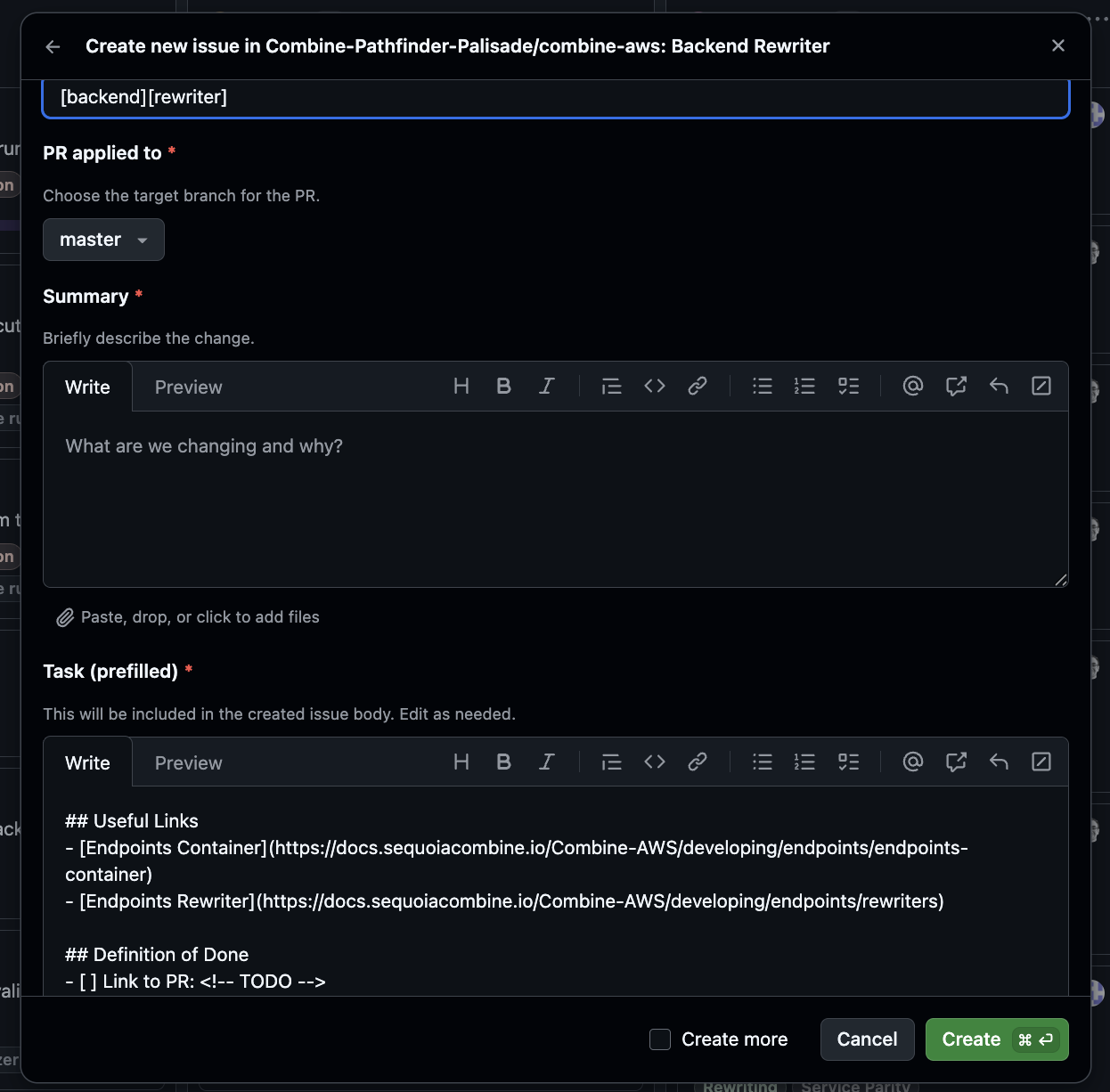The image size is (1110, 1092).
Task: Insert a cross-reference in the Task toolbar
Action: click(x=956, y=762)
